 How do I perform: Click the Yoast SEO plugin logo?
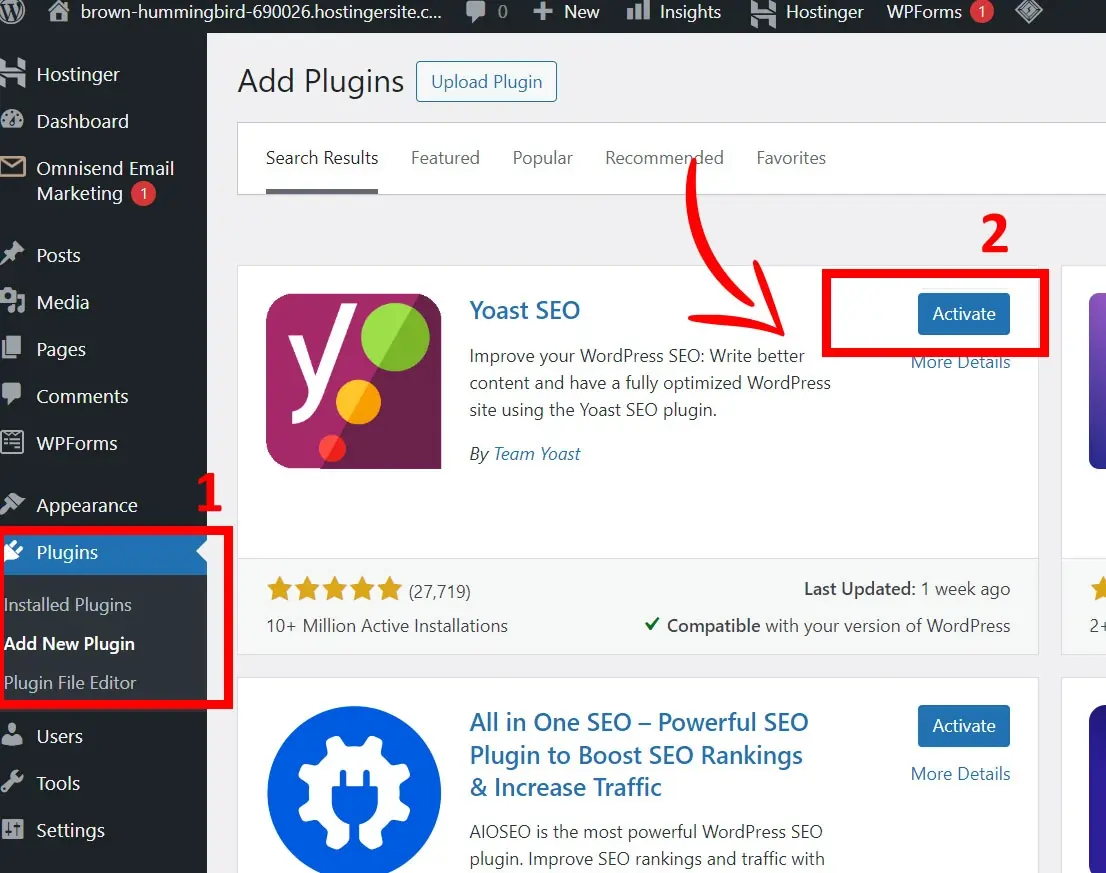353,380
